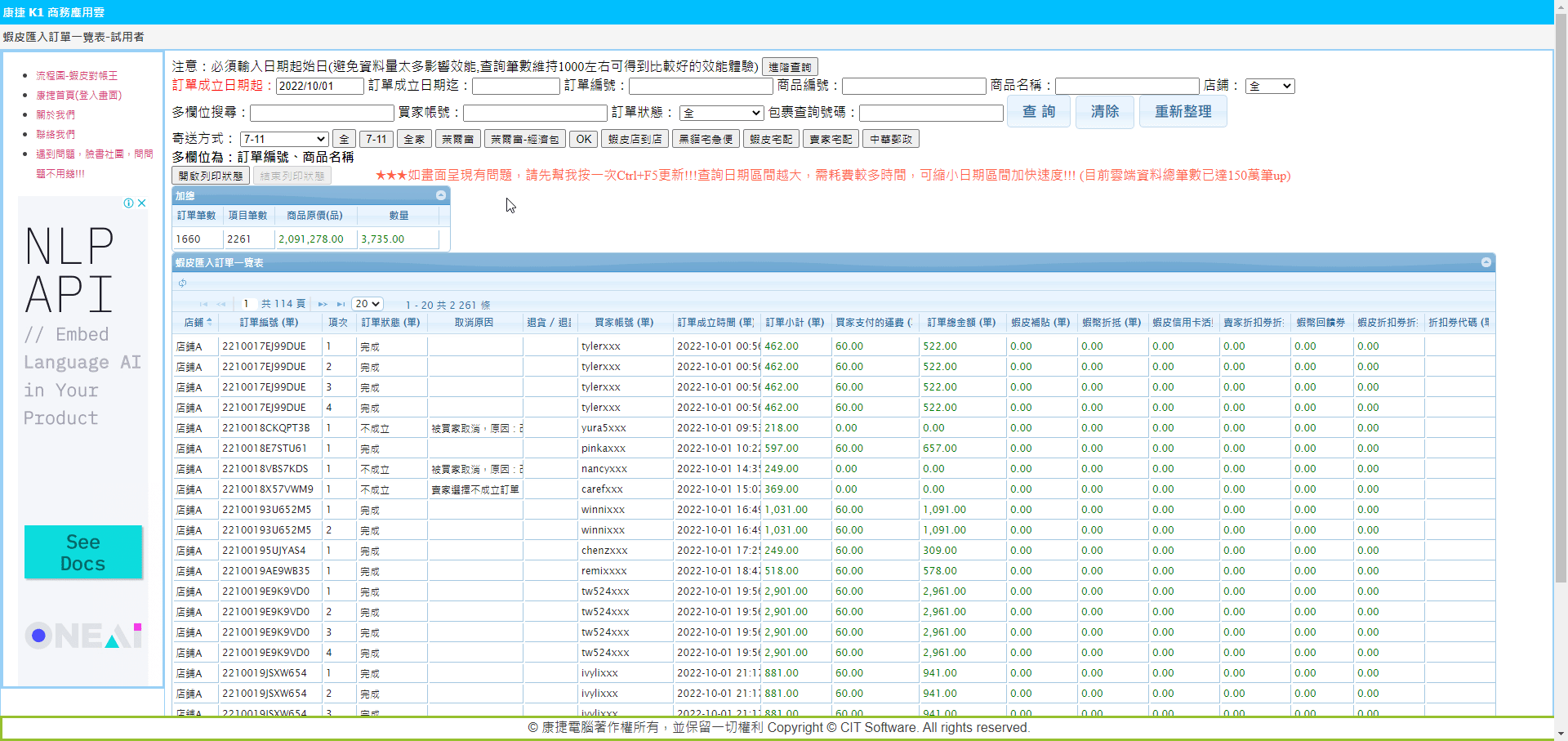
Task: Jump to last page in pager
Action: [341, 305]
